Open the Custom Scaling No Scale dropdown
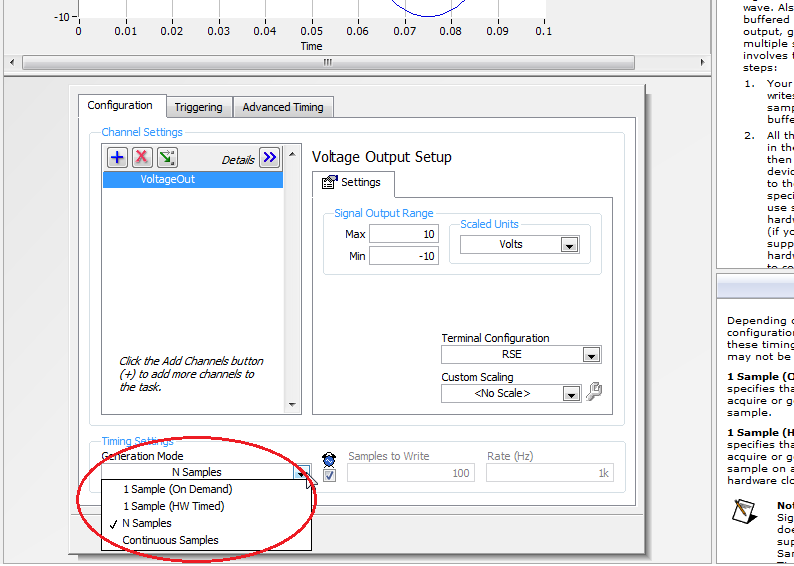The image size is (794, 566). point(570,394)
